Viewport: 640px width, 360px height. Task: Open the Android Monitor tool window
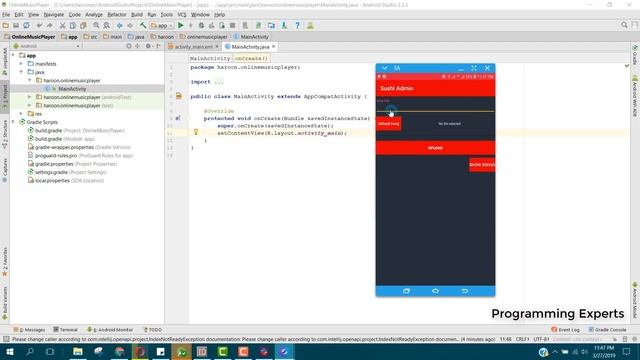pos(110,329)
